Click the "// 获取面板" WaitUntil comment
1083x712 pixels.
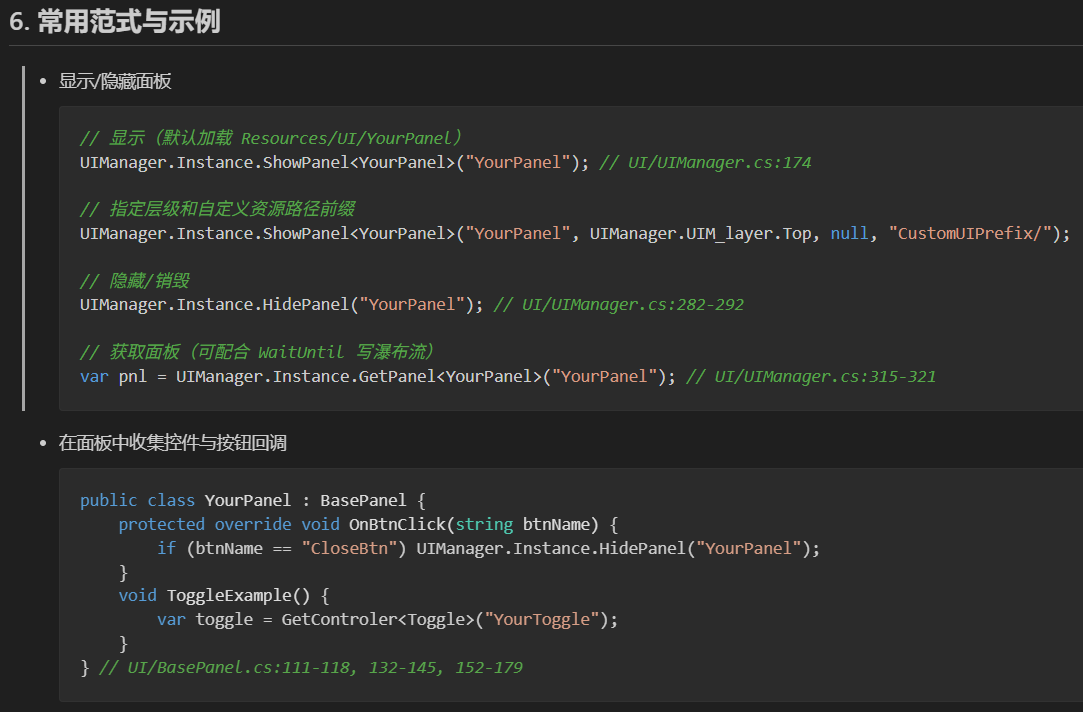click(x=256, y=352)
